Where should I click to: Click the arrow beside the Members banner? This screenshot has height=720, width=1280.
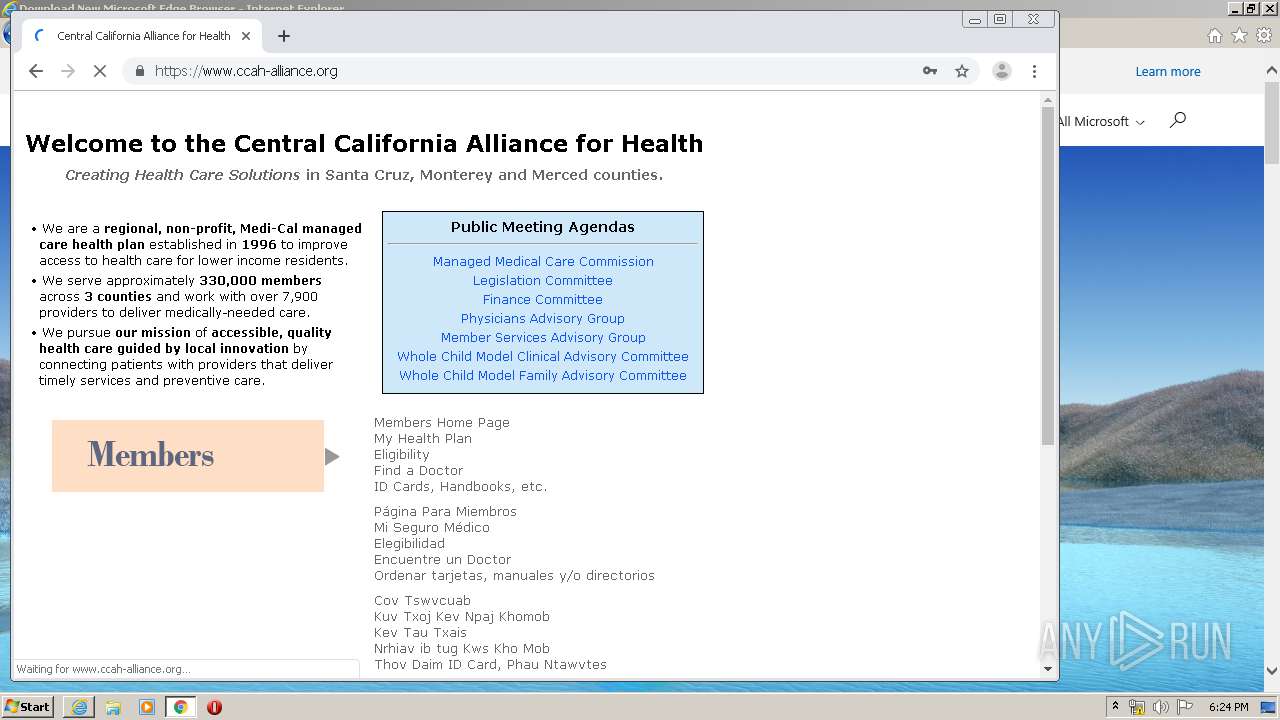pyautogui.click(x=332, y=457)
